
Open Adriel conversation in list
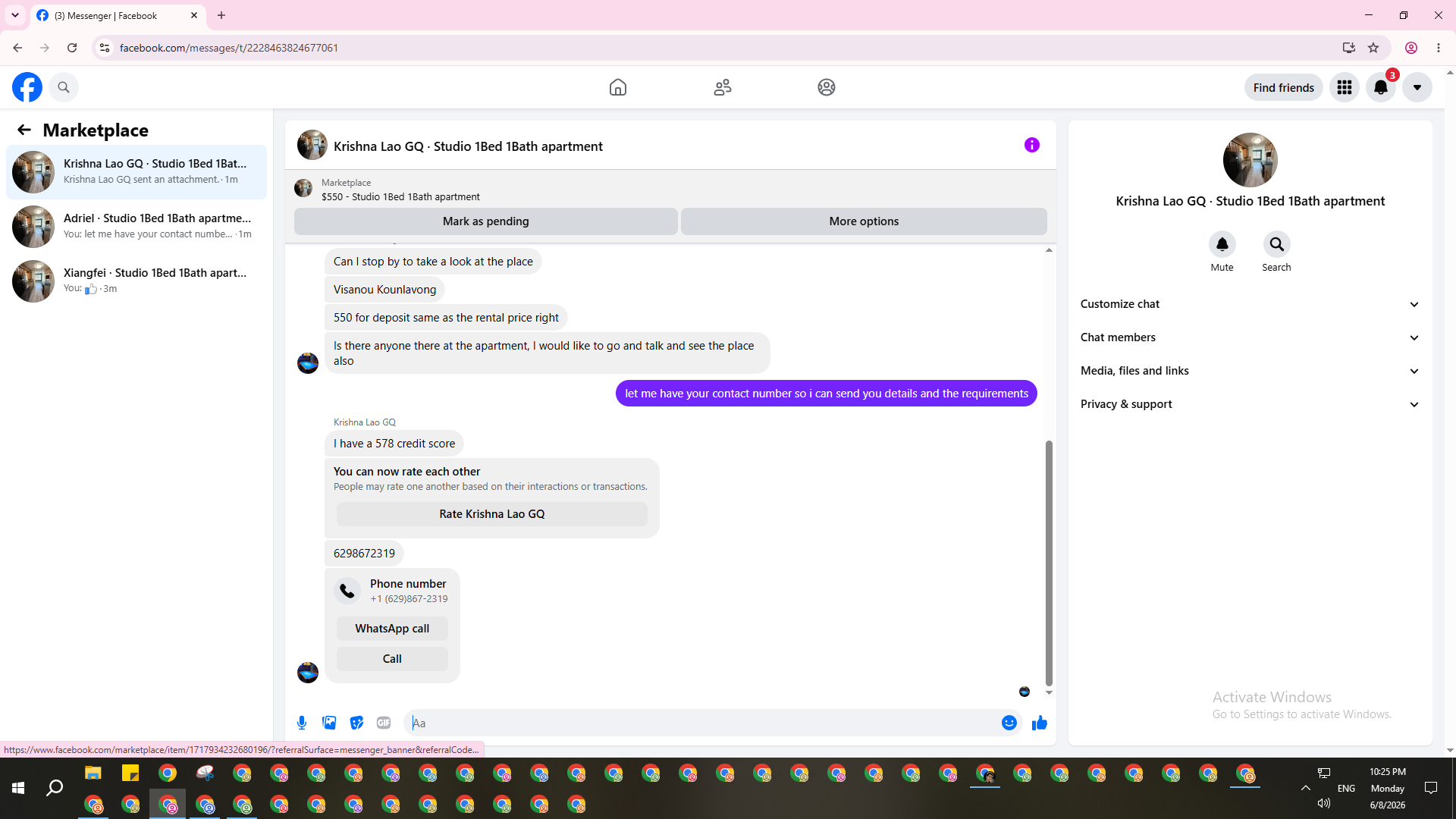pos(136,227)
